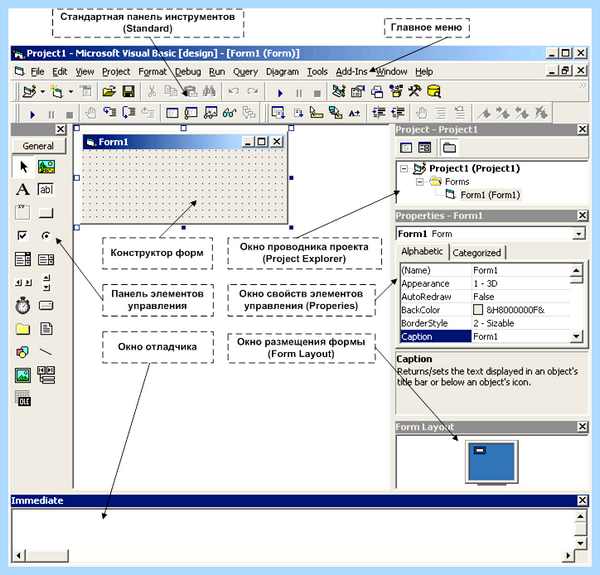Open the Add Project dropdown arrow
Image resolution: width=600 pixels, height=575 pixels.
coord(42,91)
